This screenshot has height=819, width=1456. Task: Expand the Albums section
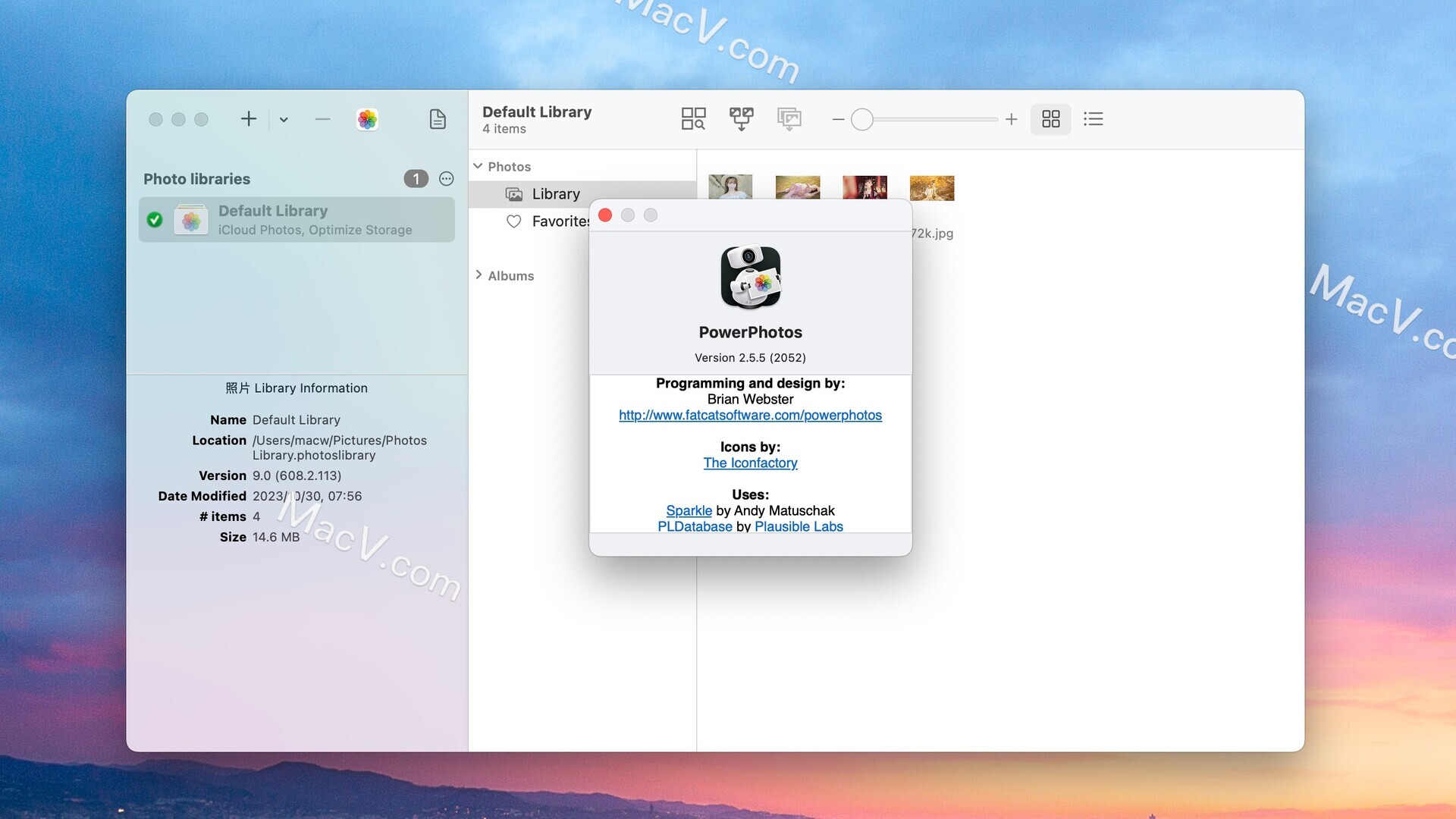tap(479, 275)
